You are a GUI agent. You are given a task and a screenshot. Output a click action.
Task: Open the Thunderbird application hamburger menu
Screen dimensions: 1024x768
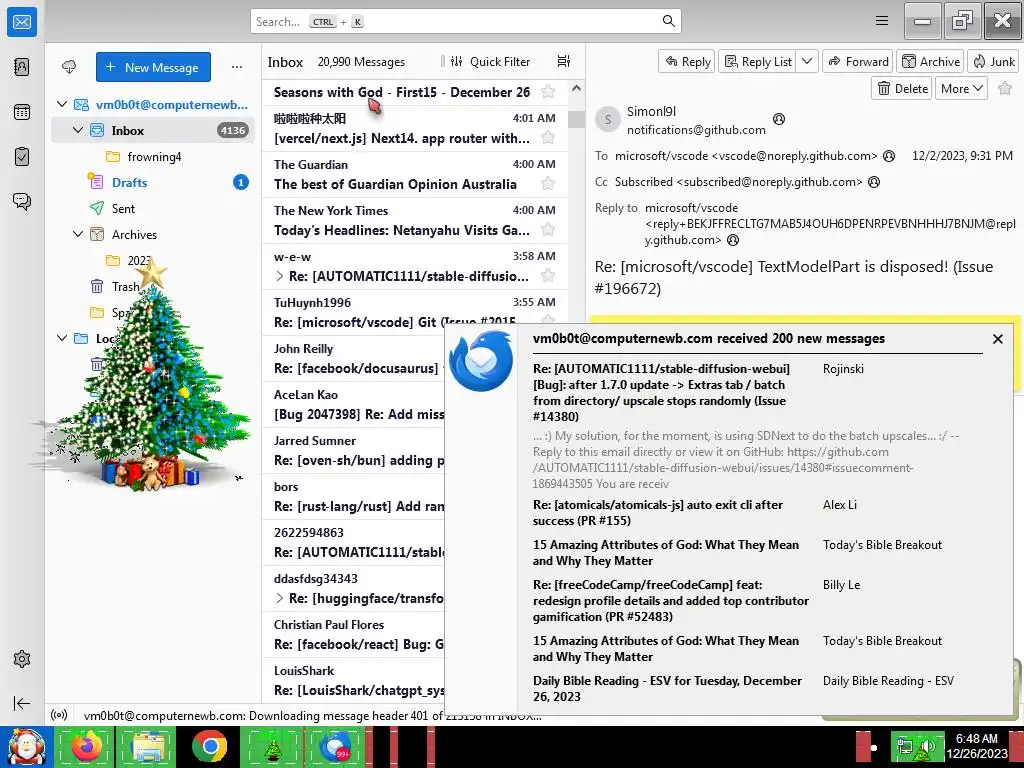tap(882, 21)
